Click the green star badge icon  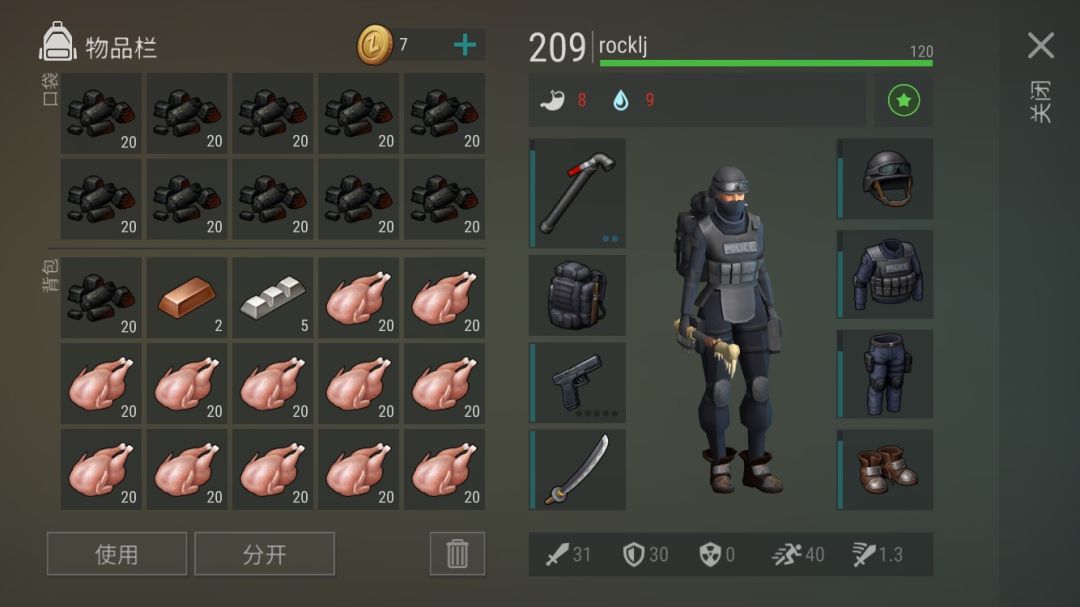[904, 101]
